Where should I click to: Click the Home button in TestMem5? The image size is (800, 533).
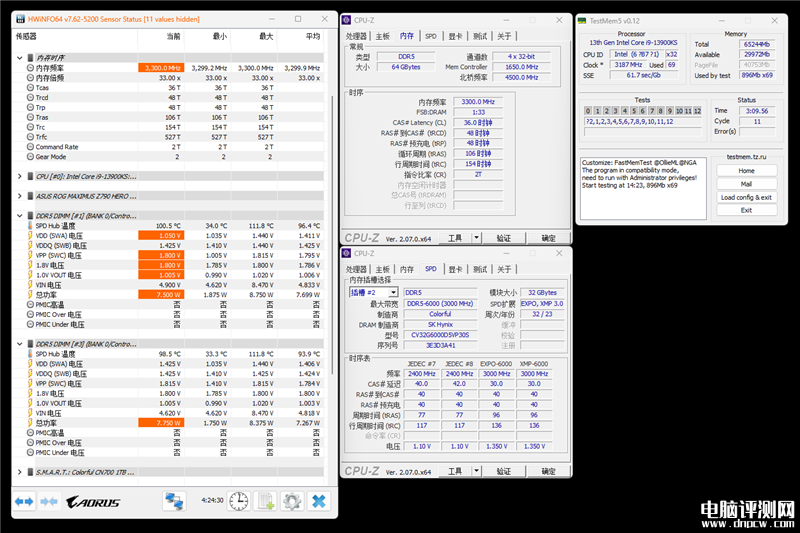[746, 171]
